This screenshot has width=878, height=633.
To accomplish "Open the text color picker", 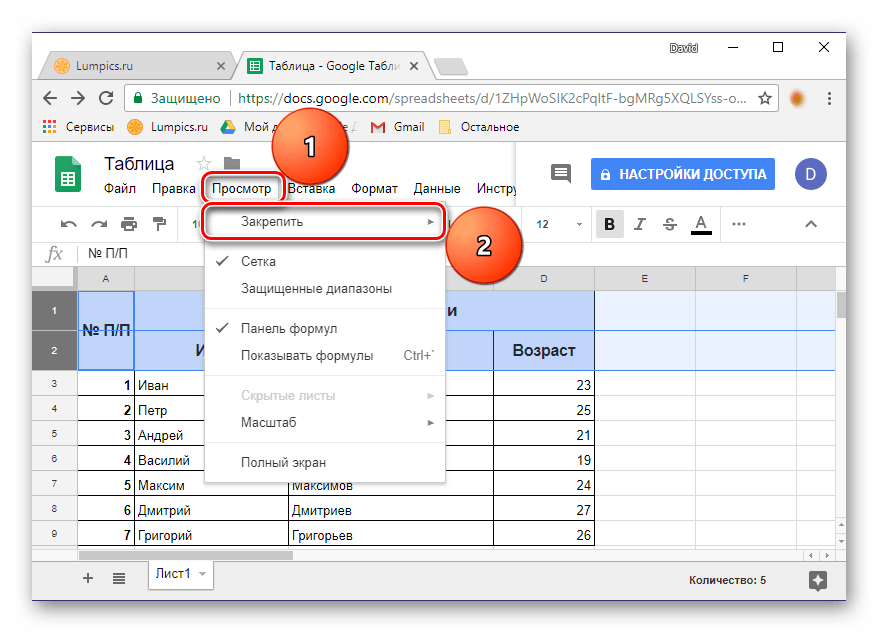I will [701, 224].
